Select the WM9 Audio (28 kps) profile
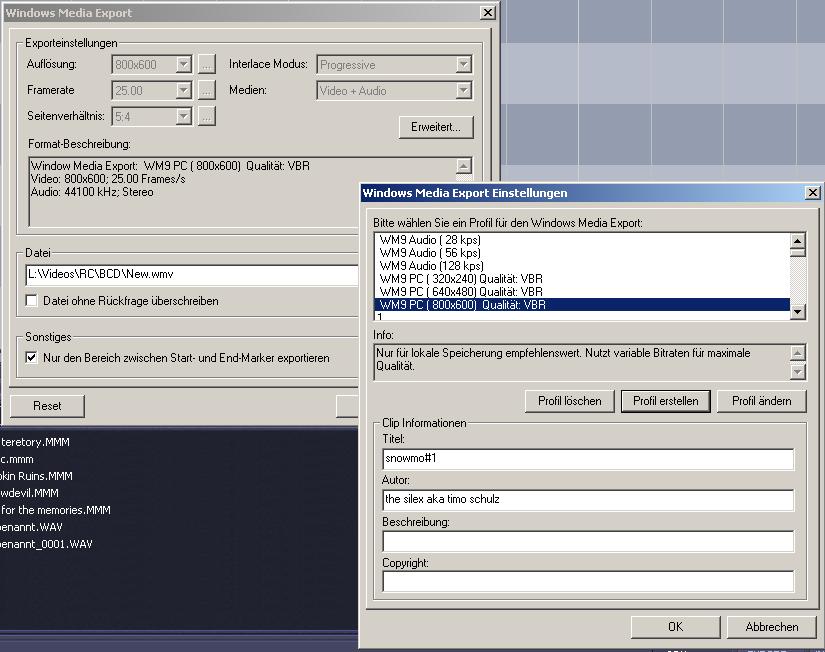 point(582,240)
